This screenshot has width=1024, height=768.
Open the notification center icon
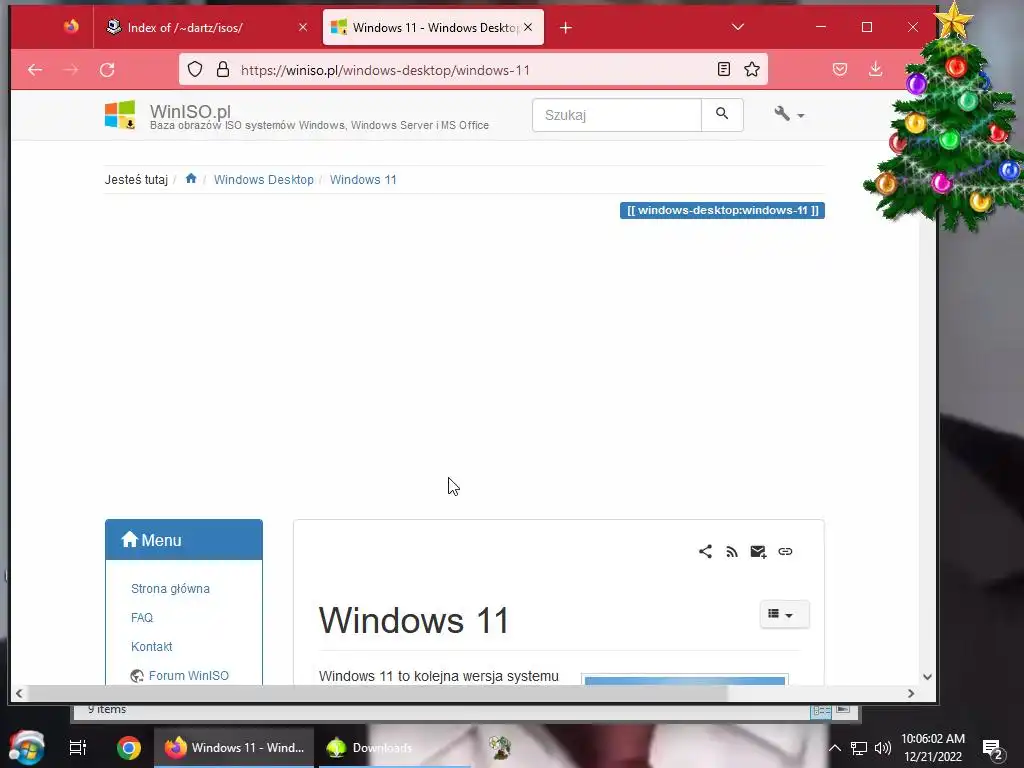pyautogui.click(x=993, y=749)
